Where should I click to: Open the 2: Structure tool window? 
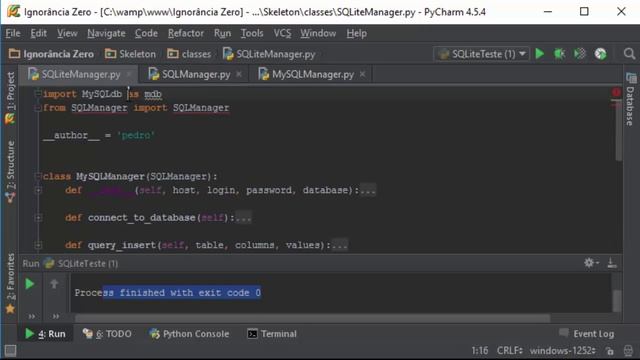click(11, 171)
